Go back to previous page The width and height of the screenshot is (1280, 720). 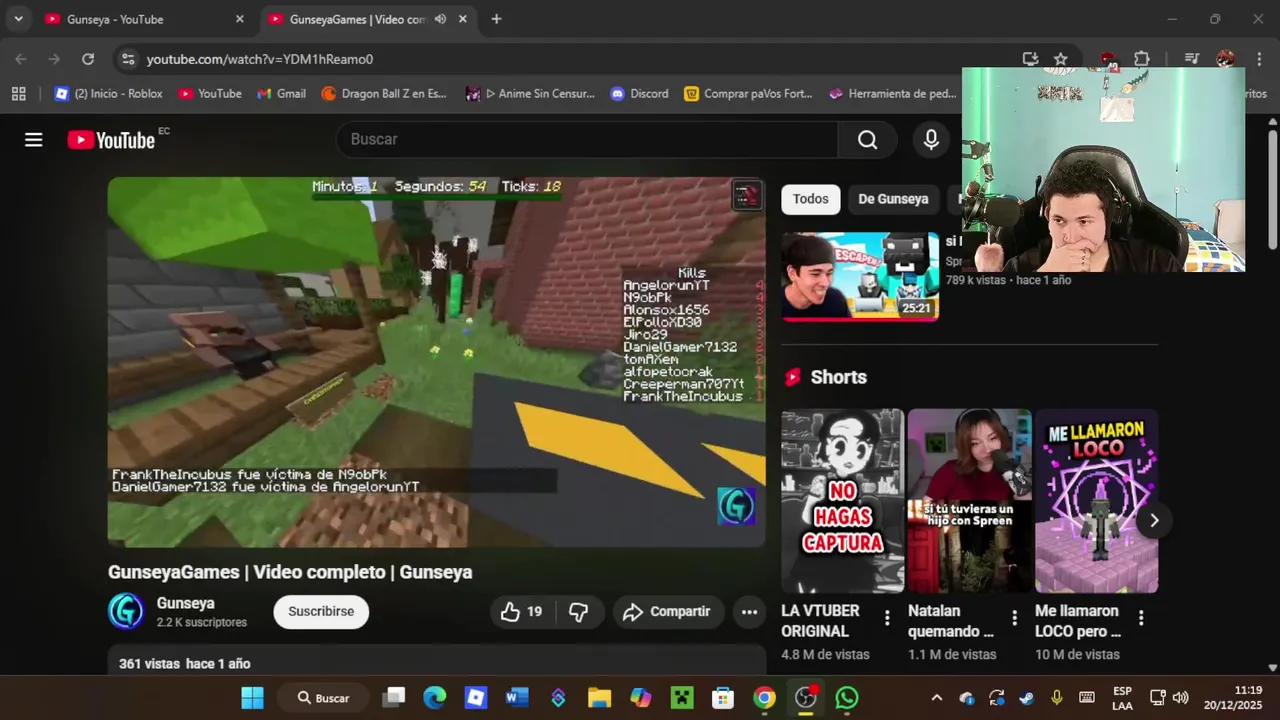22,59
